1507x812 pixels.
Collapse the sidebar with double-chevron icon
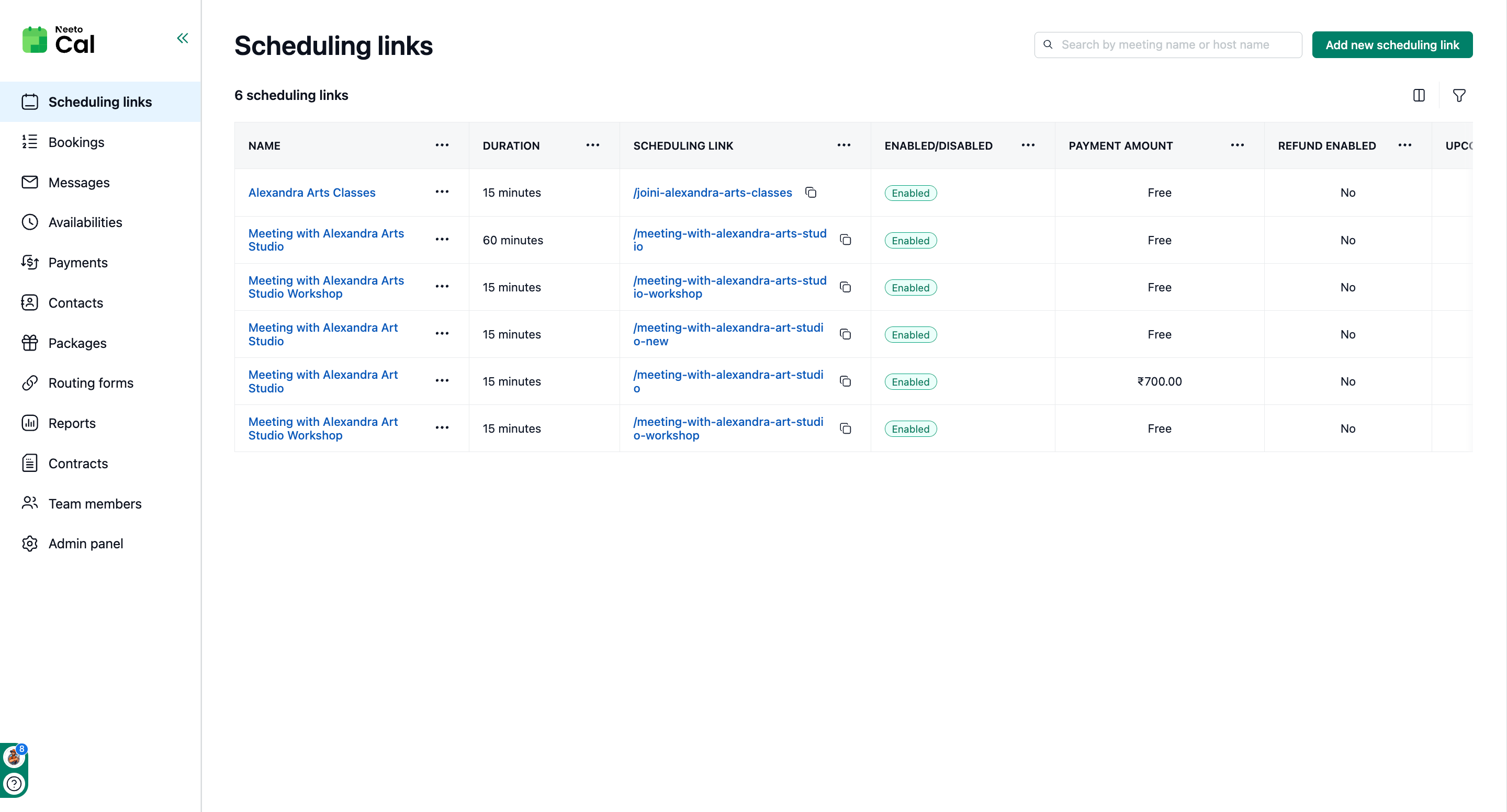[x=183, y=39]
